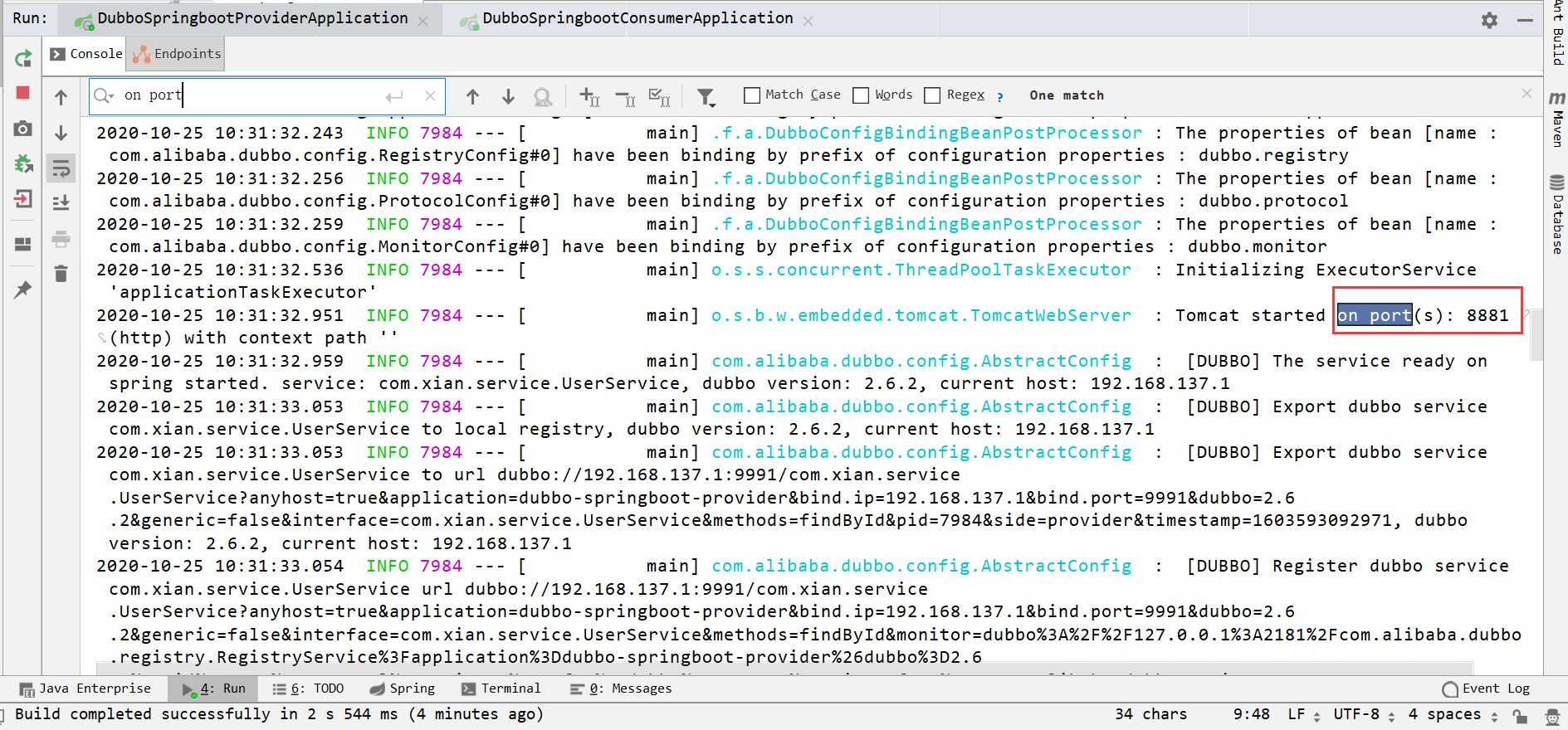Viewport: 1568px width, 730px height.
Task: Print the console output via printer icon
Action: 61,240
